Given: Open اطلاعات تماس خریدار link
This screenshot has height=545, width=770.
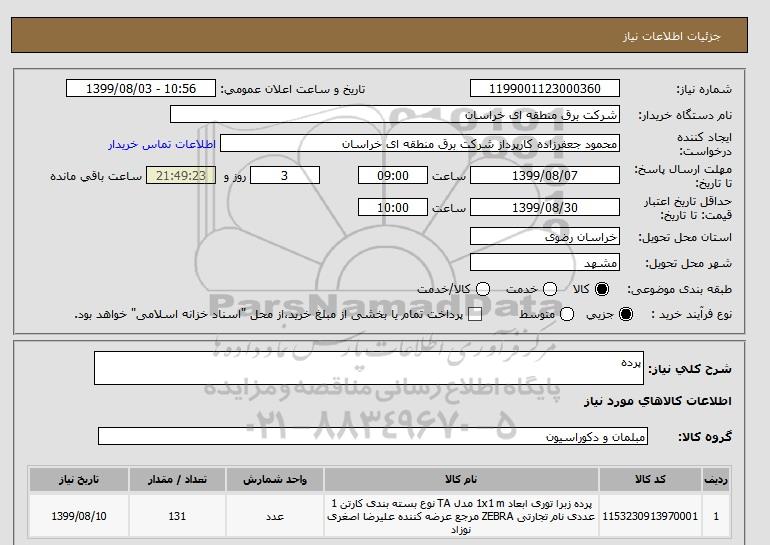Looking at the screenshot, I should 162,144.
